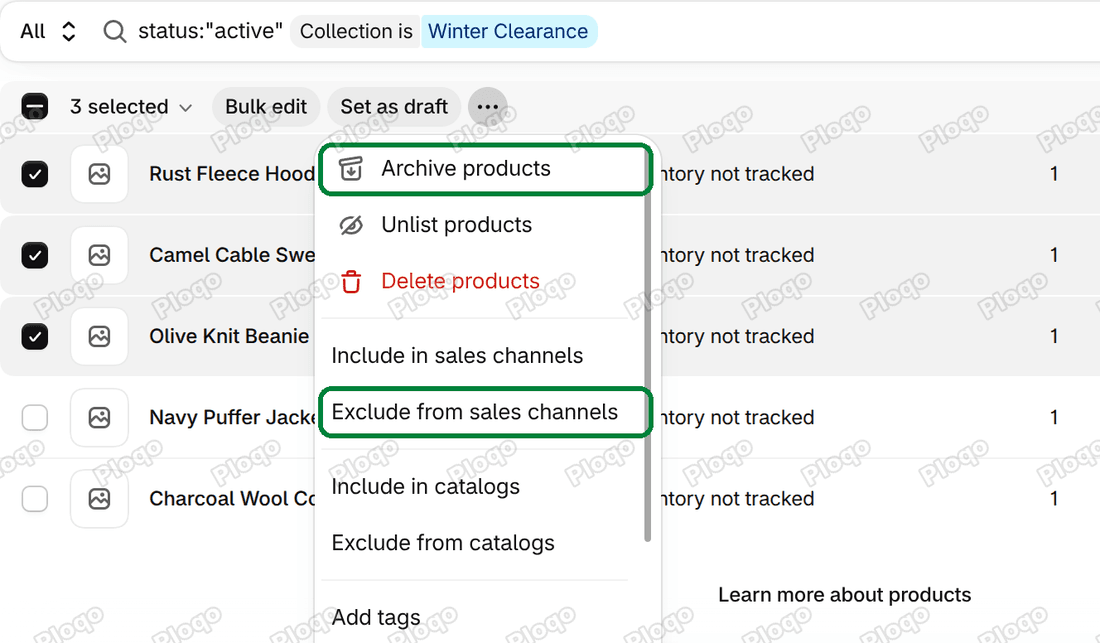Check the Navy Puffer Jacke checkbox

pos(34,418)
